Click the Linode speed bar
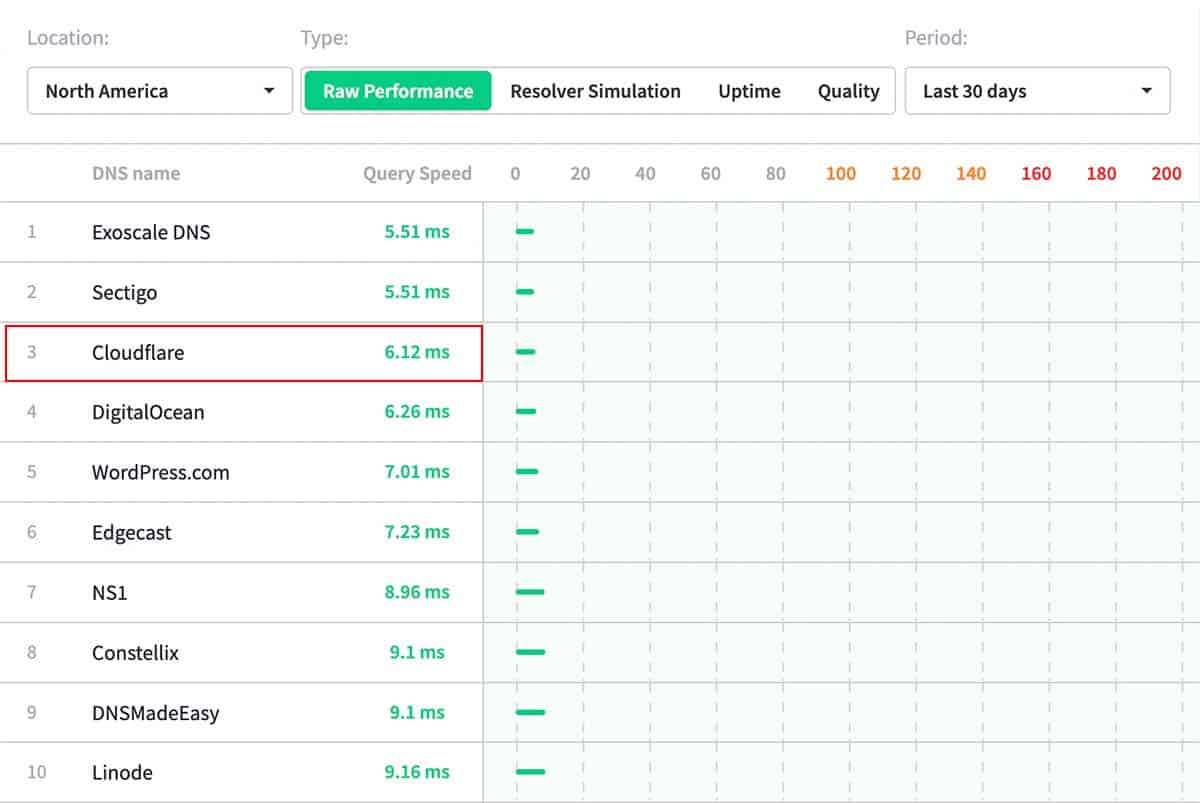 530,772
